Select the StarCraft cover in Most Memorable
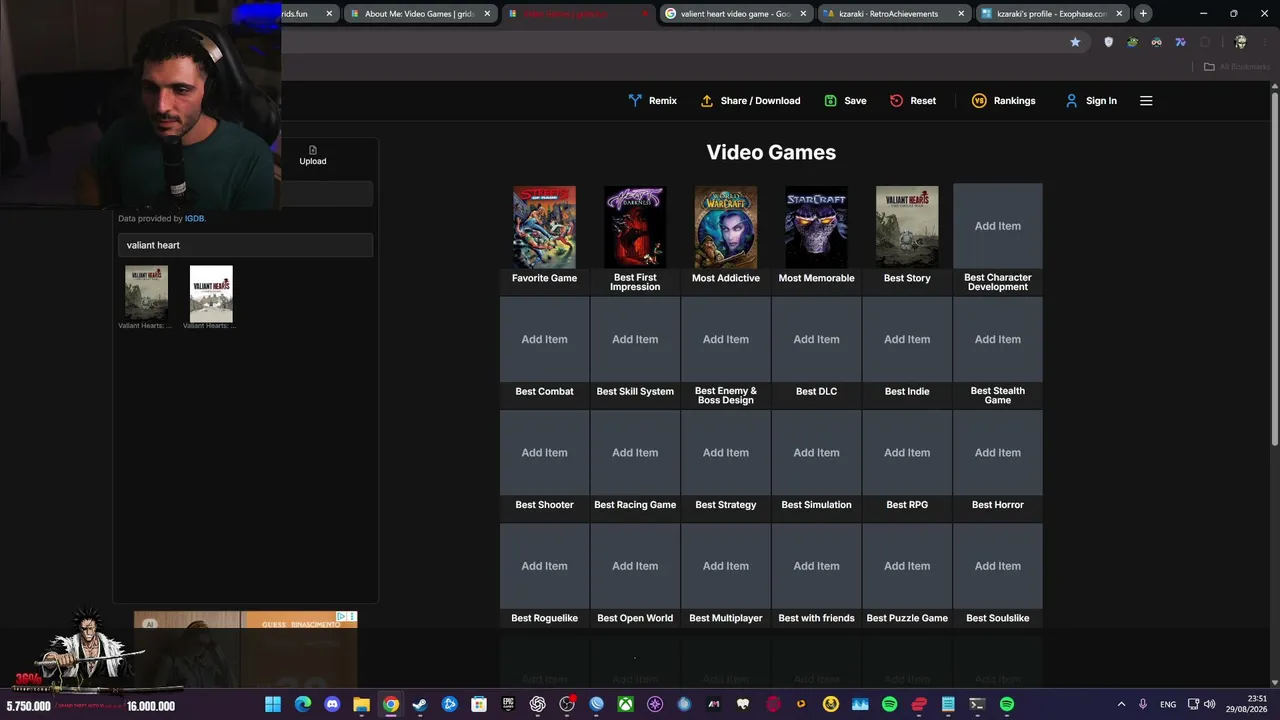 pyautogui.click(x=816, y=227)
